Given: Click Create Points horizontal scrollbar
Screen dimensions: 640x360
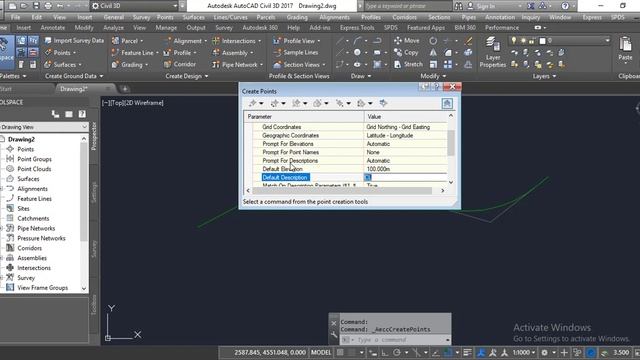Looking at the screenshot, I should (x=342, y=191).
